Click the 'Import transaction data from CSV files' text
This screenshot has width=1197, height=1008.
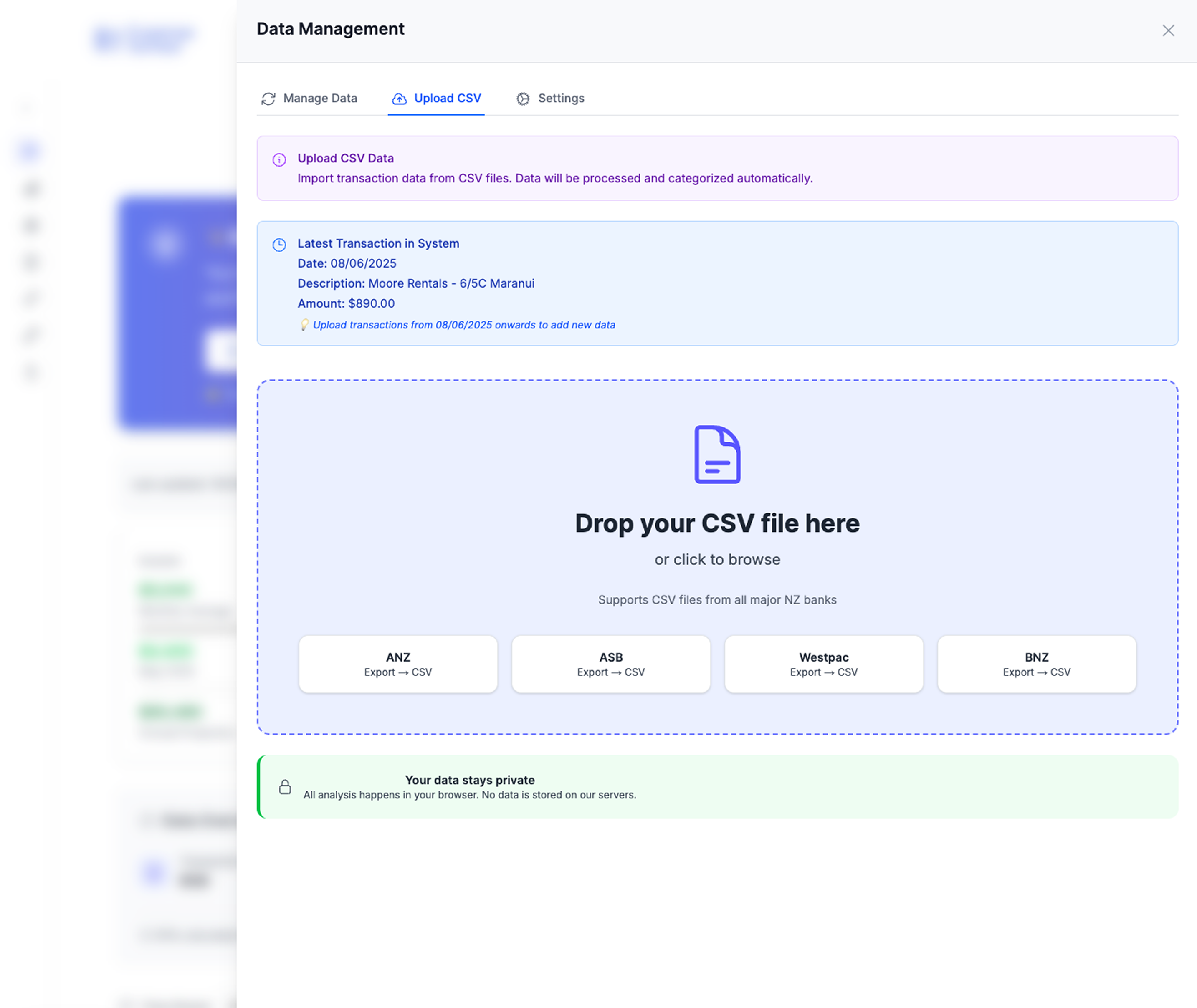tap(554, 178)
